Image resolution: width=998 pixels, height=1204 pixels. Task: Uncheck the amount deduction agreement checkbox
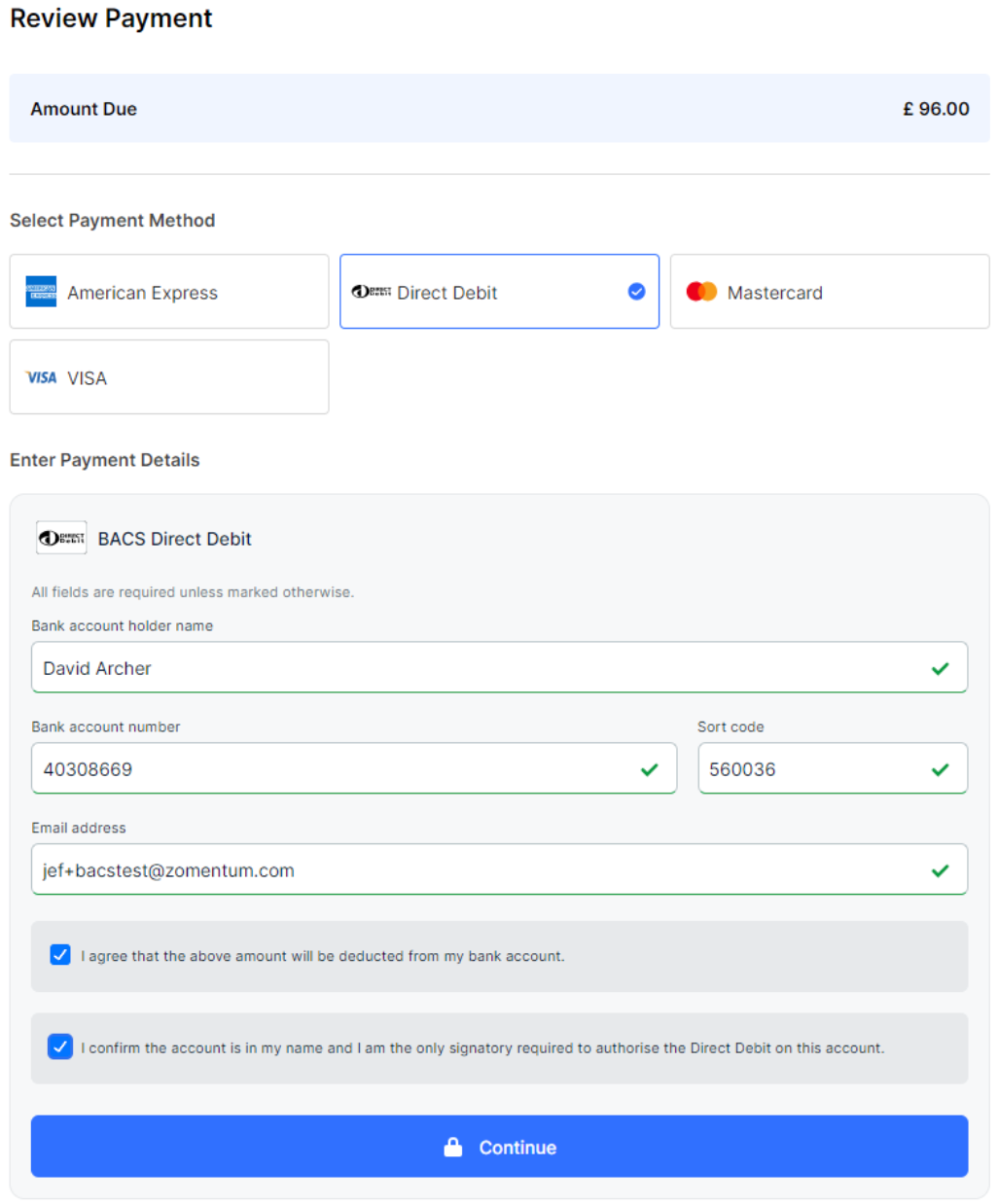pos(60,955)
